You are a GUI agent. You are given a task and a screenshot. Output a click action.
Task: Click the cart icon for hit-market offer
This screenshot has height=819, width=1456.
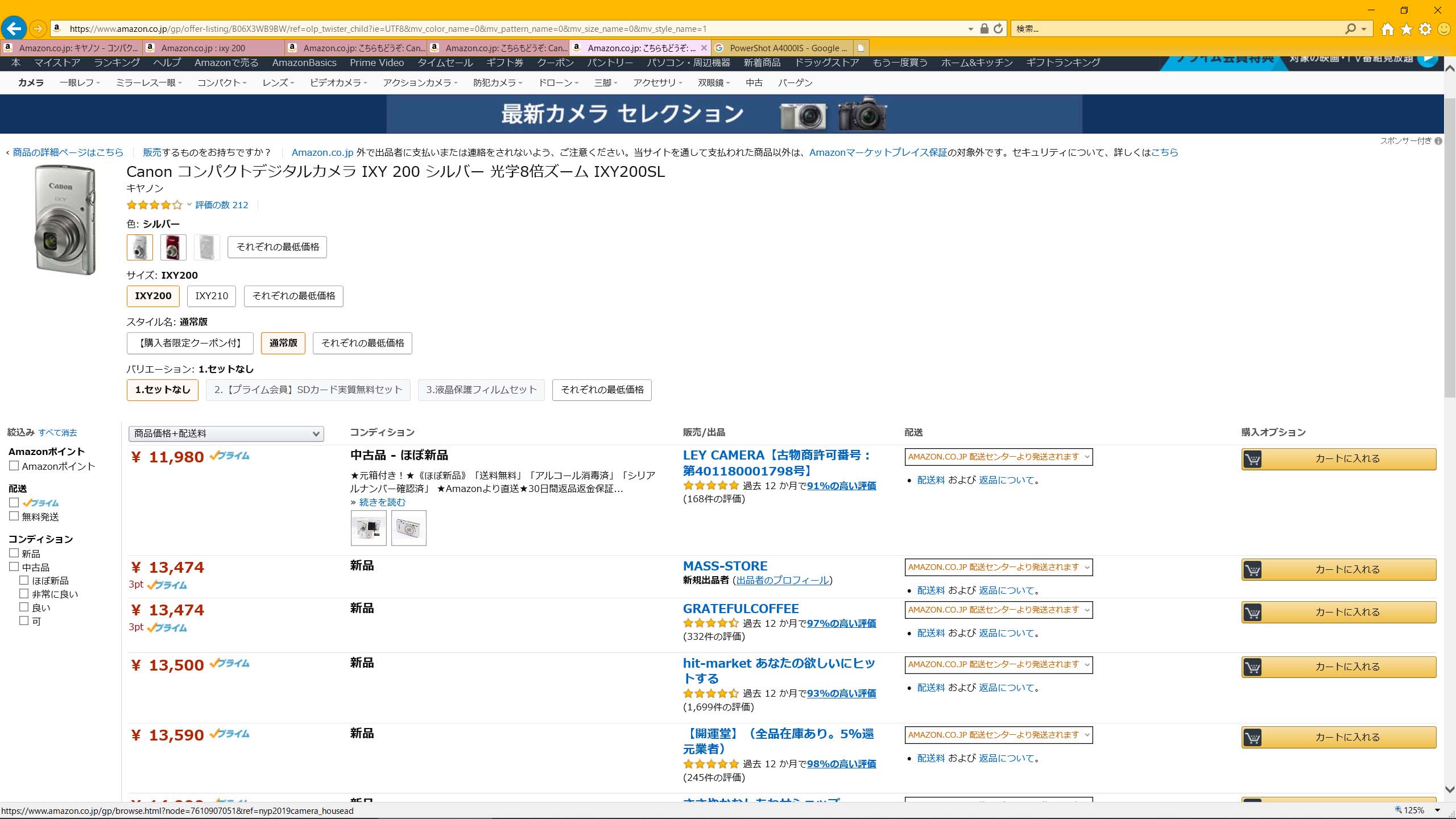pyautogui.click(x=1252, y=667)
